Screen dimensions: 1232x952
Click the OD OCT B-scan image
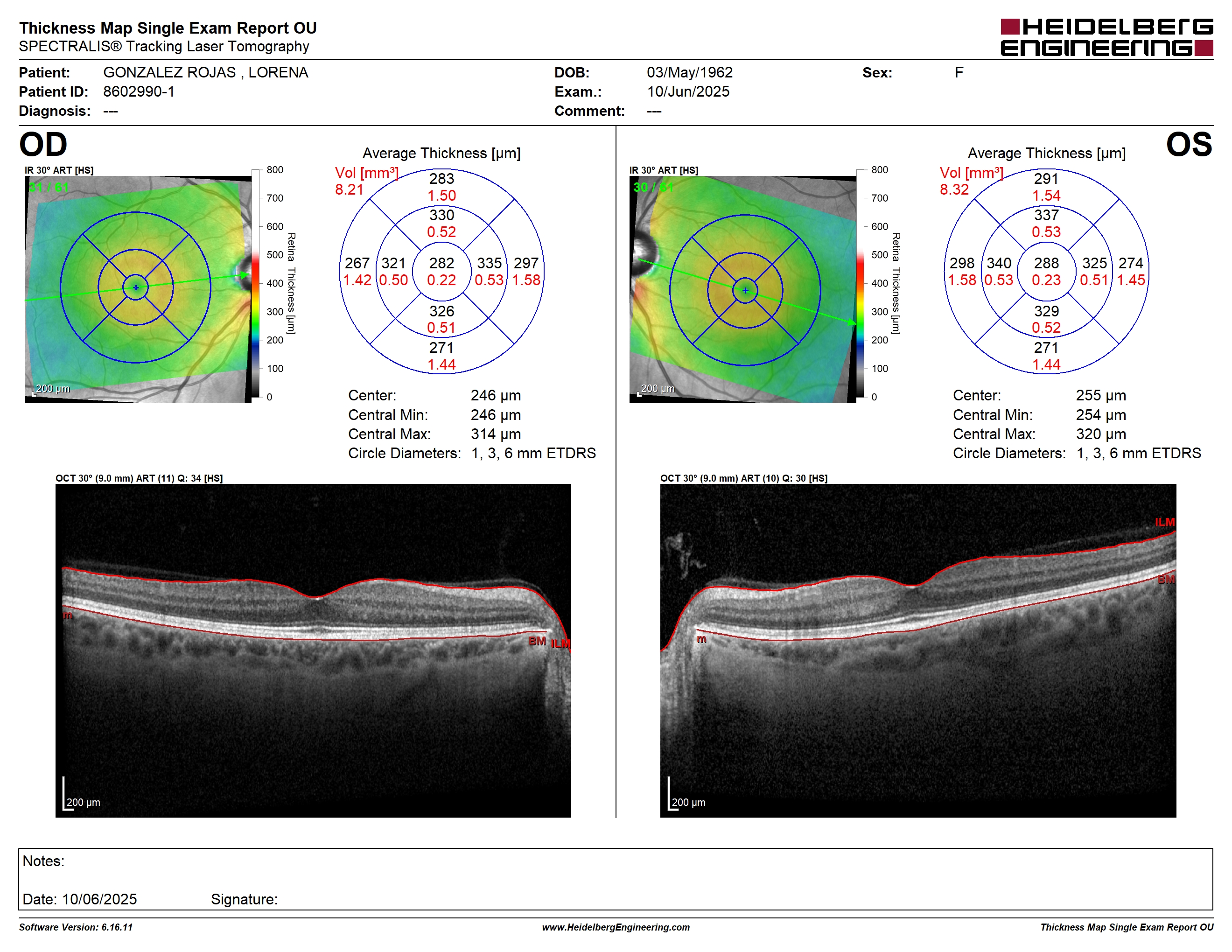pos(313,650)
